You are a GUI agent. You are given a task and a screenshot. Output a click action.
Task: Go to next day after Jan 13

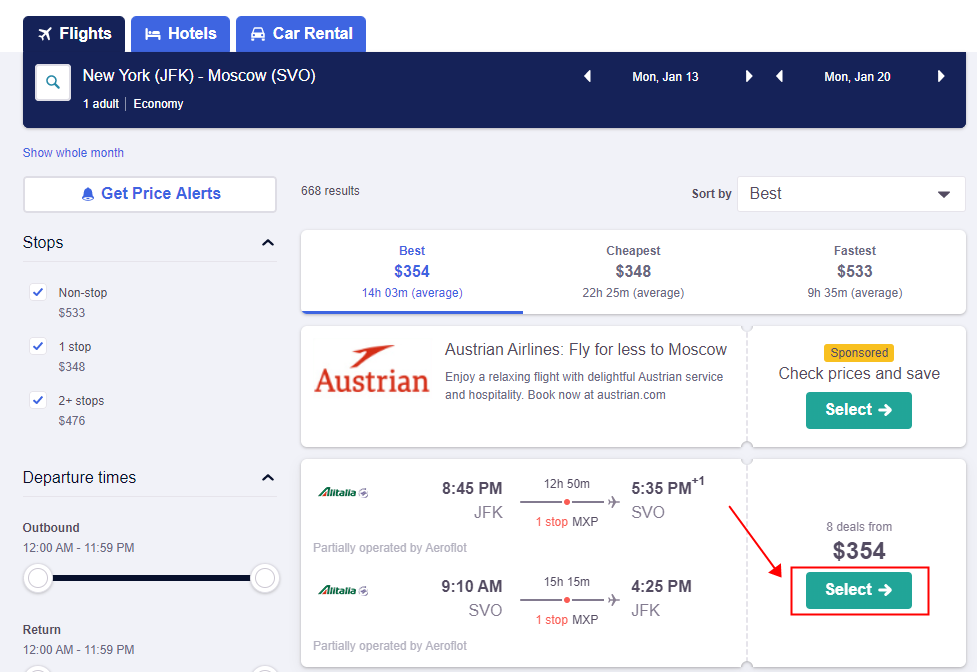[x=749, y=77]
